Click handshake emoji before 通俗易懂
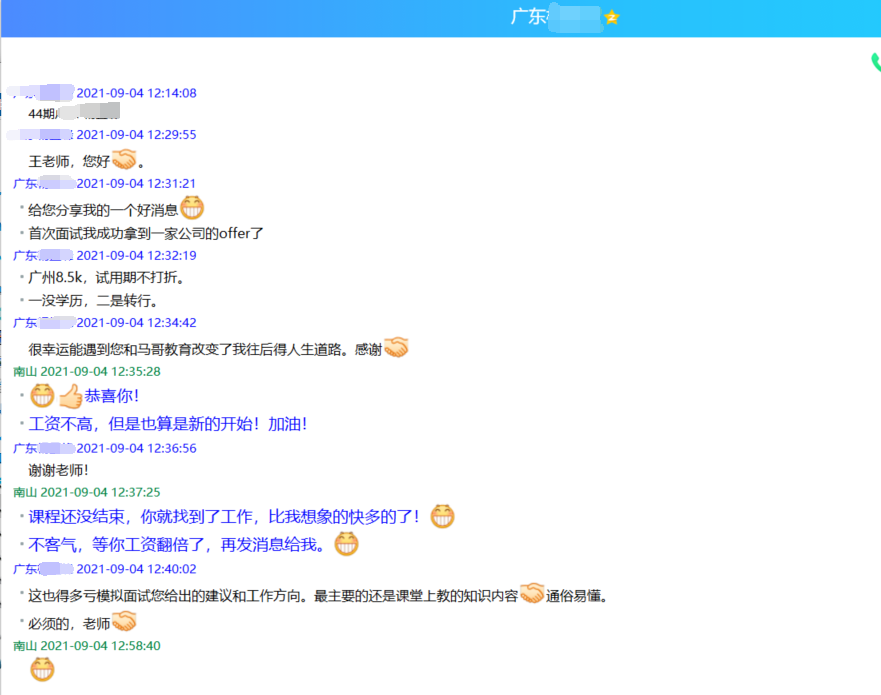The width and height of the screenshot is (881, 695). point(532,595)
